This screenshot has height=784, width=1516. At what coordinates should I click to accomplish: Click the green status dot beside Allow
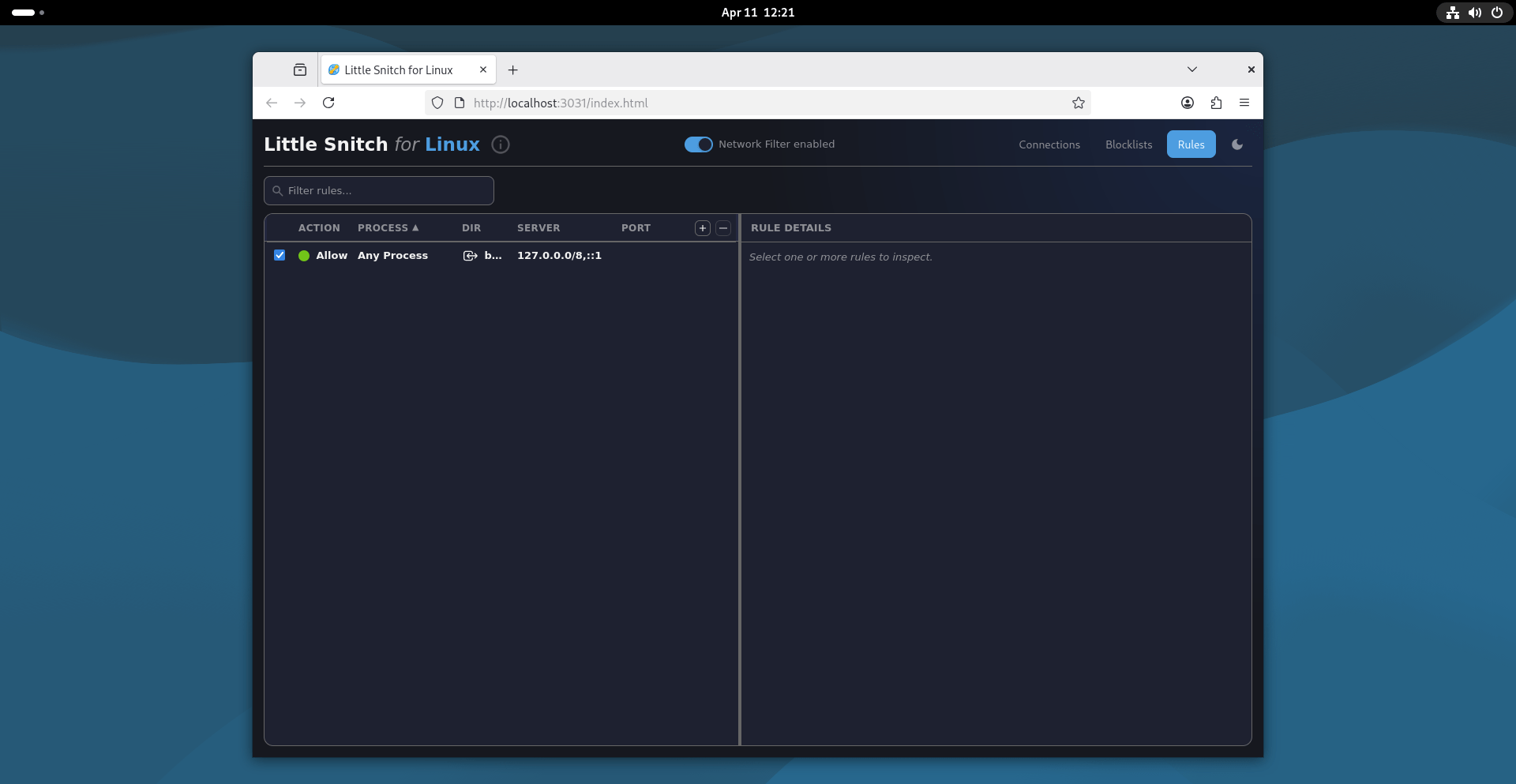303,256
